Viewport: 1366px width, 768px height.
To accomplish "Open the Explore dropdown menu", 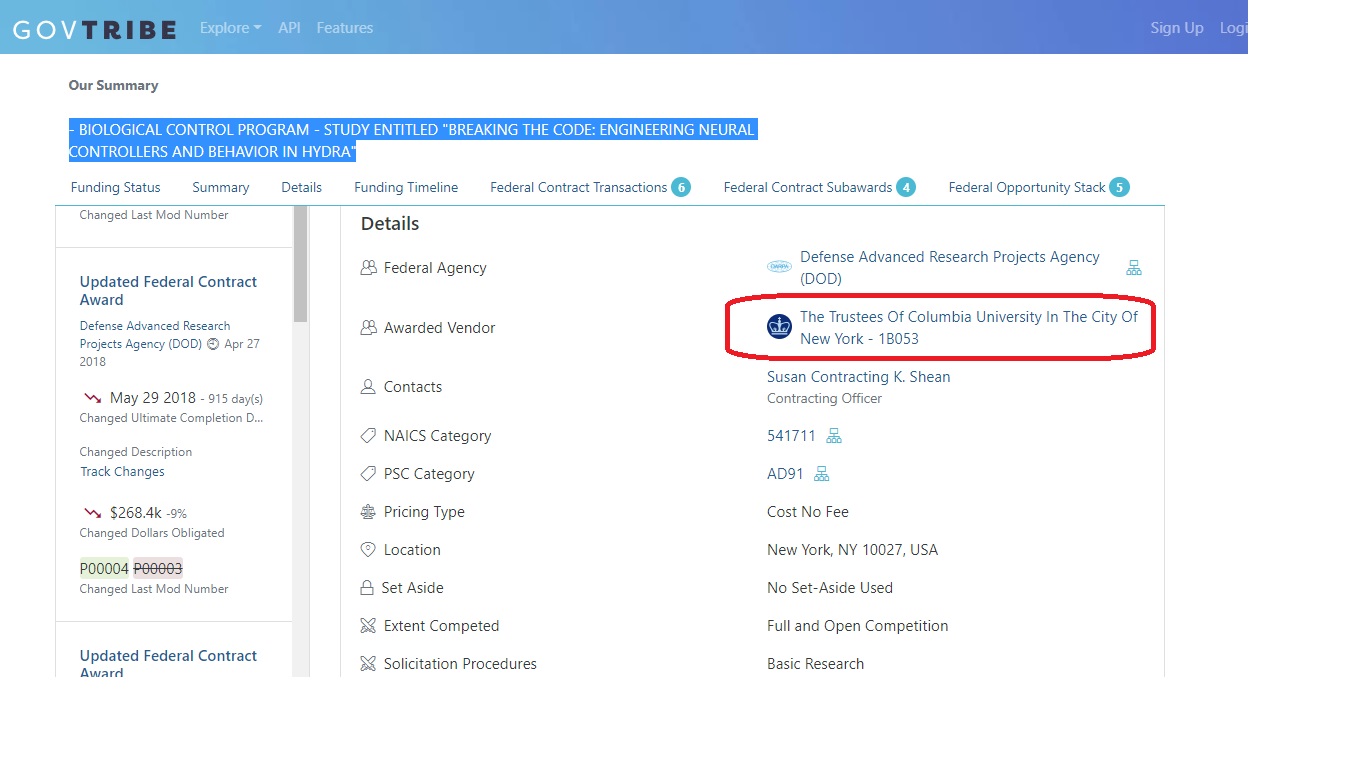I will click(x=230, y=28).
